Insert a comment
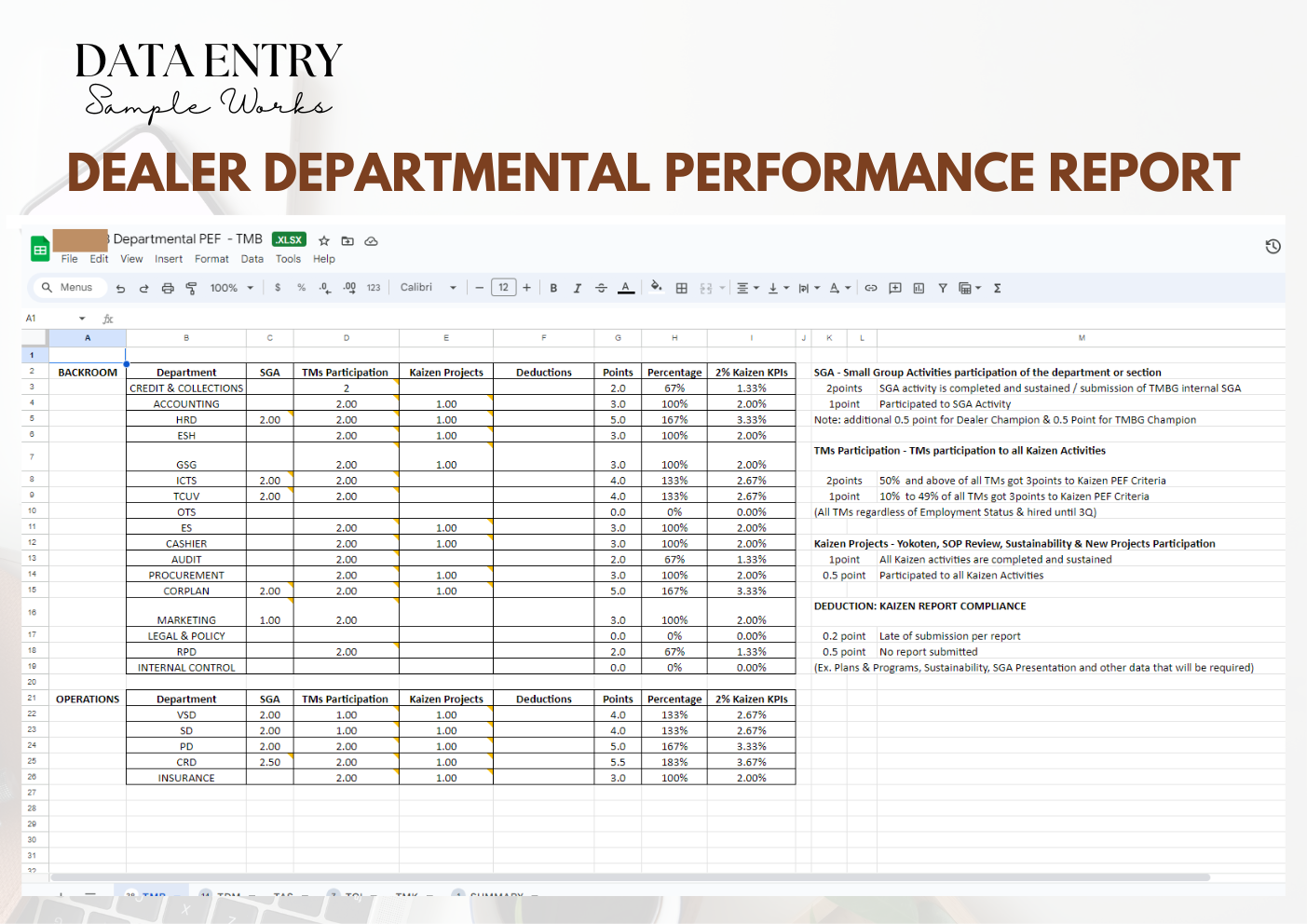Screen dimensions: 1307x924 (895, 289)
